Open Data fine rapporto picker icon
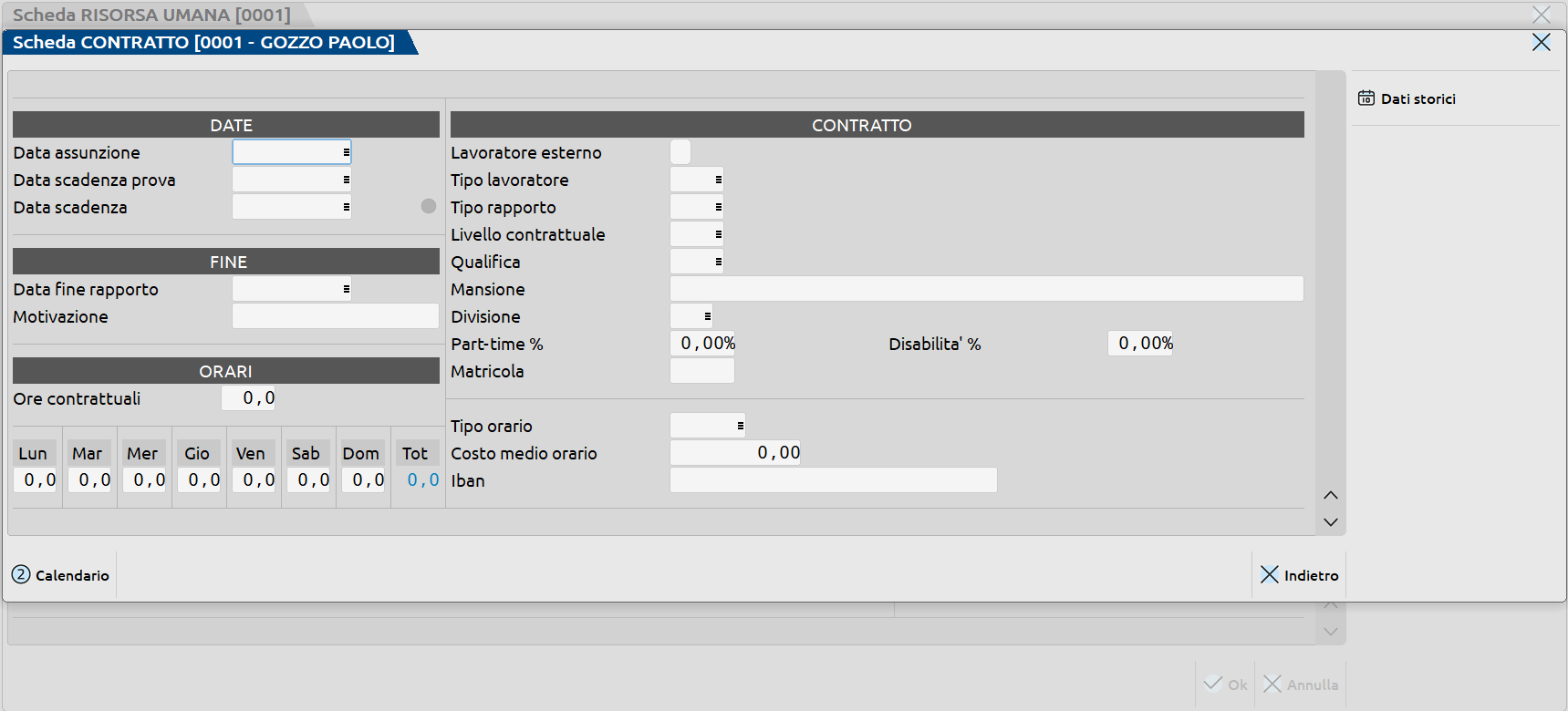This screenshot has height=711, width=1568. pyautogui.click(x=346, y=290)
